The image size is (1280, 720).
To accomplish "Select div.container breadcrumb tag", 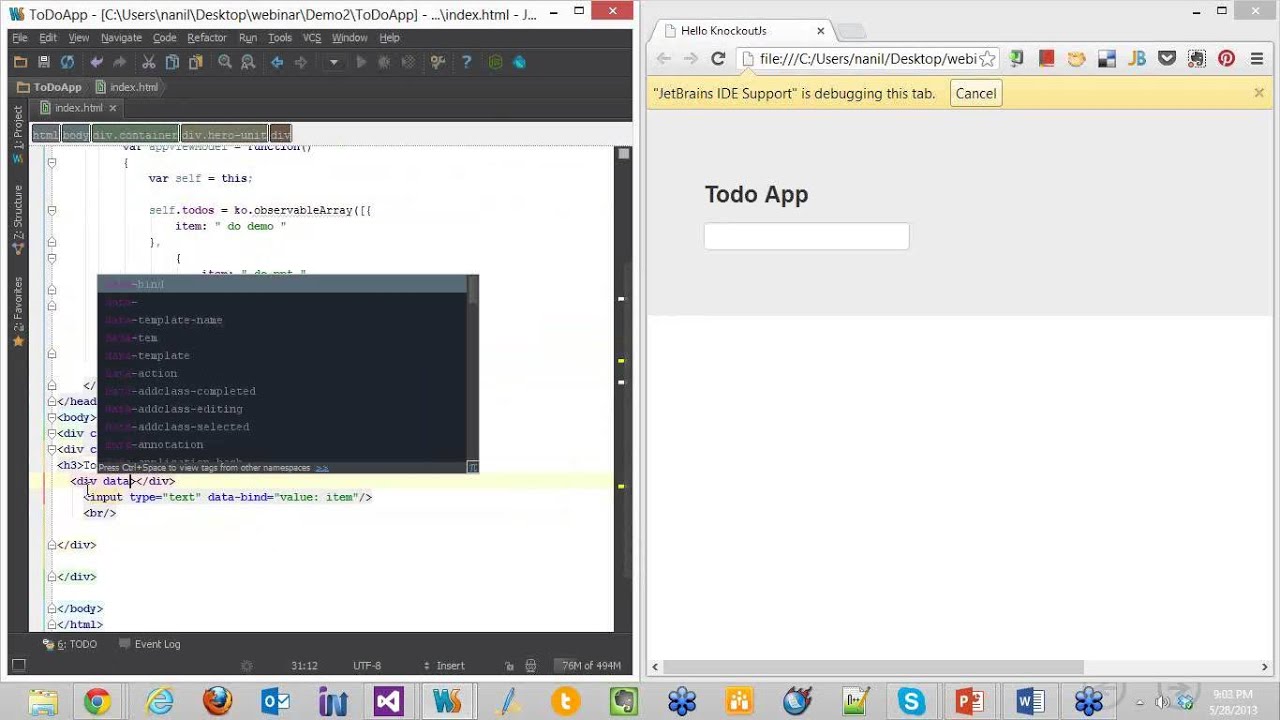I will click(x=135, y=135).
